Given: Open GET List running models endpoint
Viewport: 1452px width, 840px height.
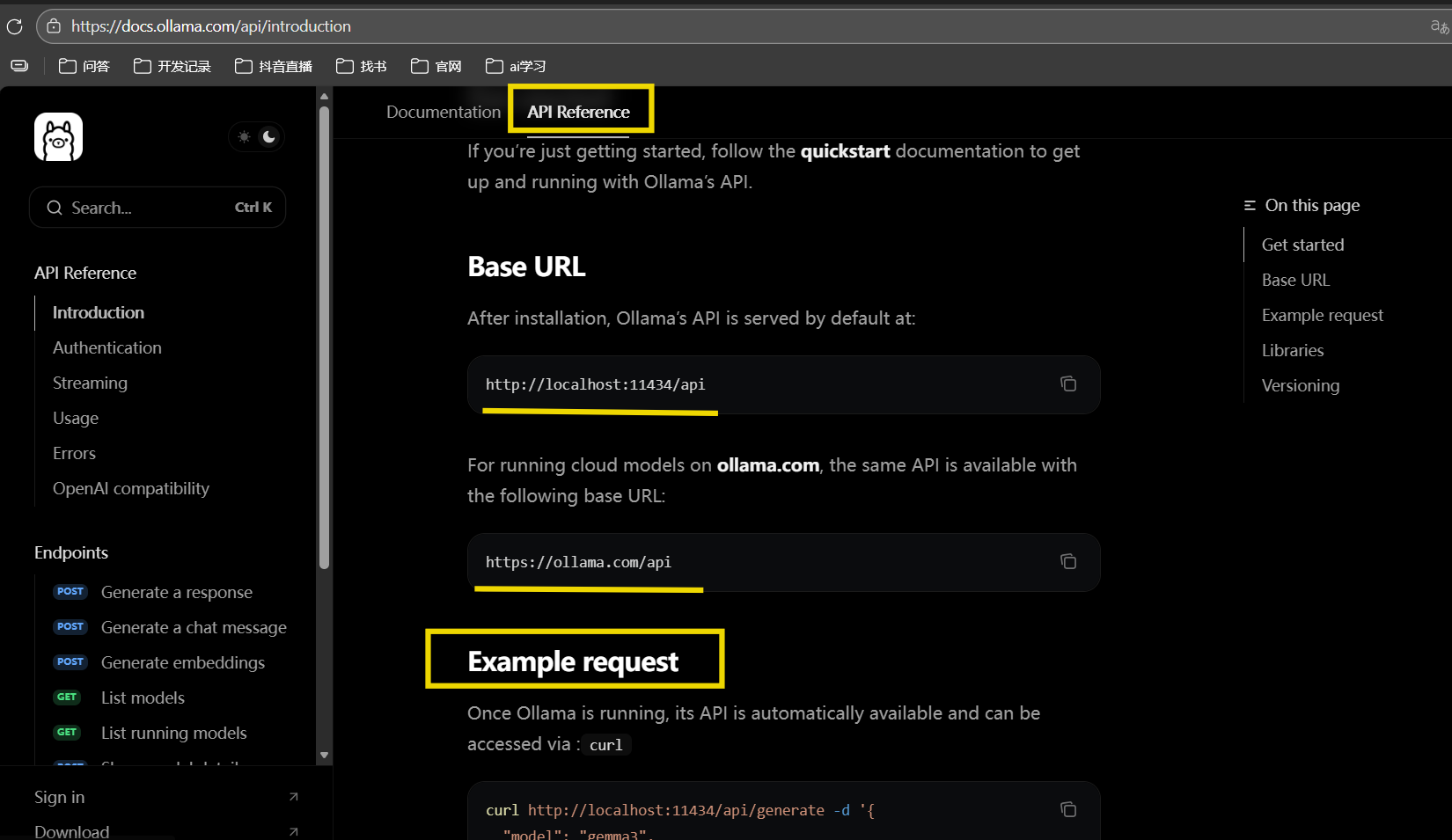Looking at the screenshot, I should coord(150,733).
